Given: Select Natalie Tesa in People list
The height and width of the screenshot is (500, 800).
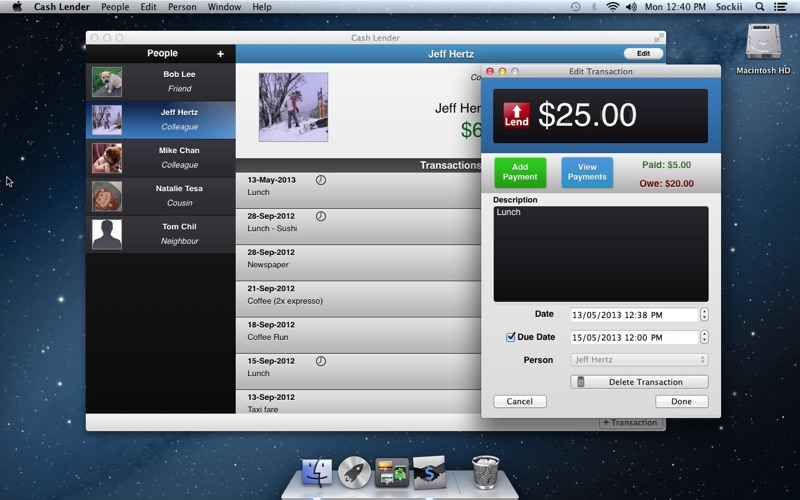Looking at the screenshot, I should (x=161, y=196).
